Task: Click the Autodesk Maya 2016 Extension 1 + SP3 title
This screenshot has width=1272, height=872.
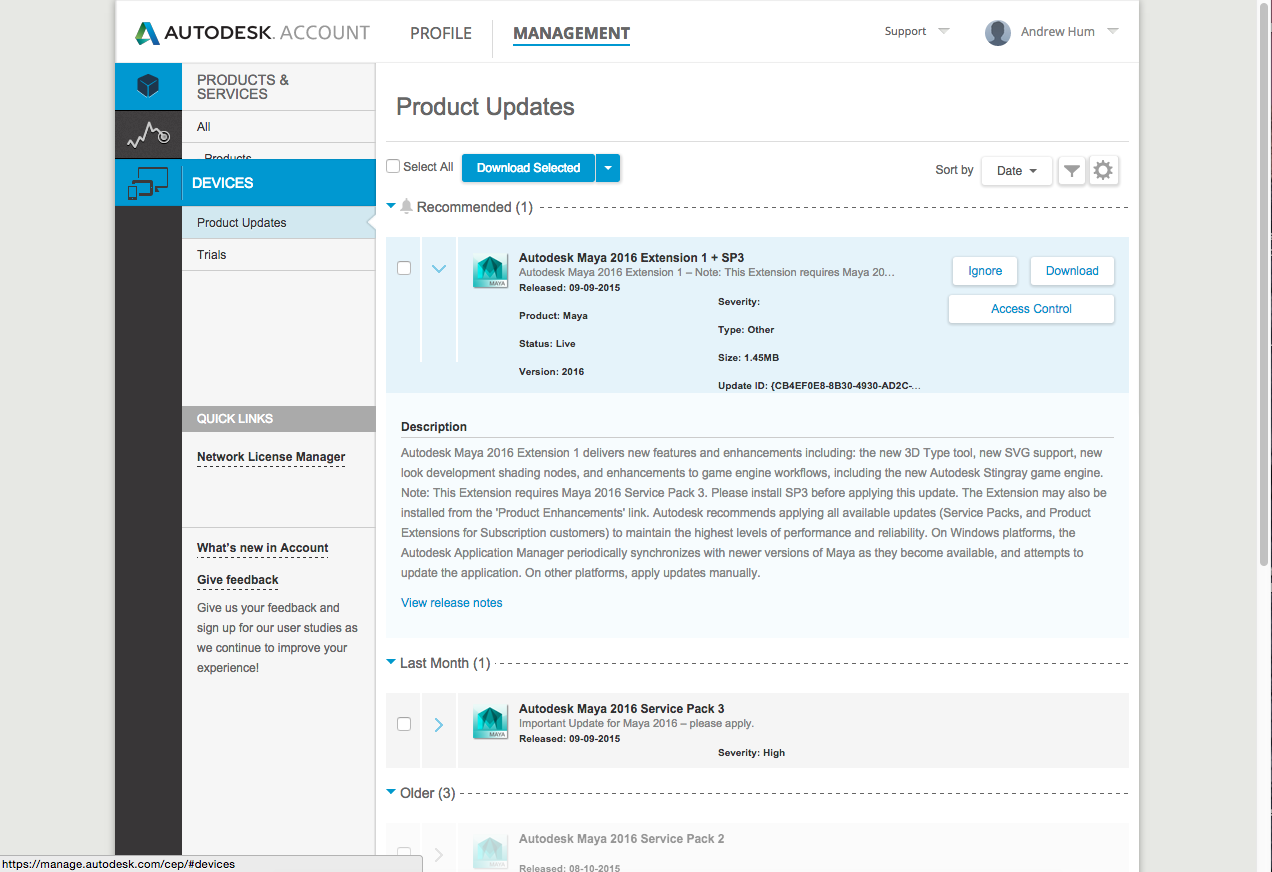Action: click(x=631, y=258)
